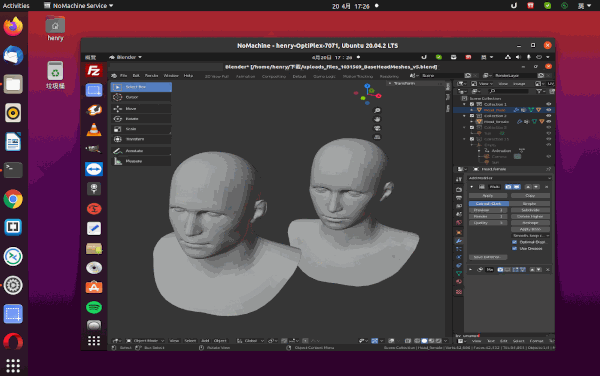The width and height of the screenshot is (600, 376).
Task: Uncheck the Collection 1 exclude checkbox
Action: point(472,104)
